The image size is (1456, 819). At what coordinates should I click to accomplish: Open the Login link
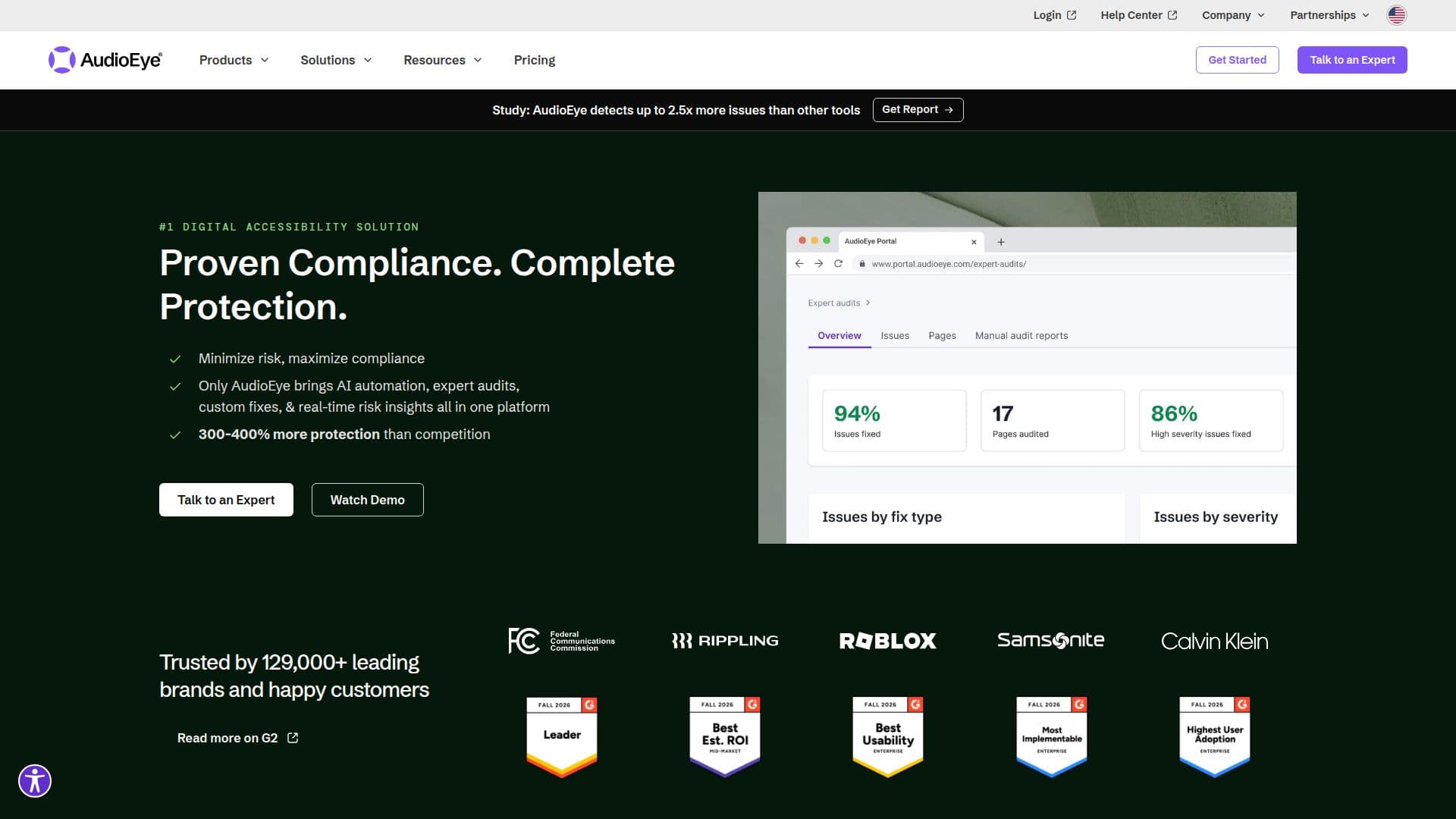(1055, 15)
